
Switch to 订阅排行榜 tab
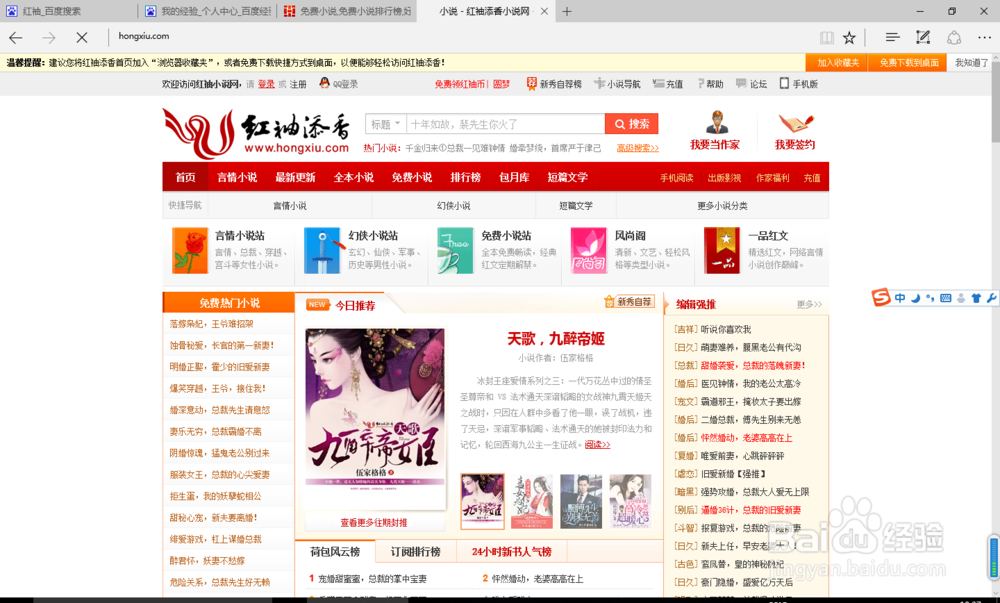[x=415, y=551]
